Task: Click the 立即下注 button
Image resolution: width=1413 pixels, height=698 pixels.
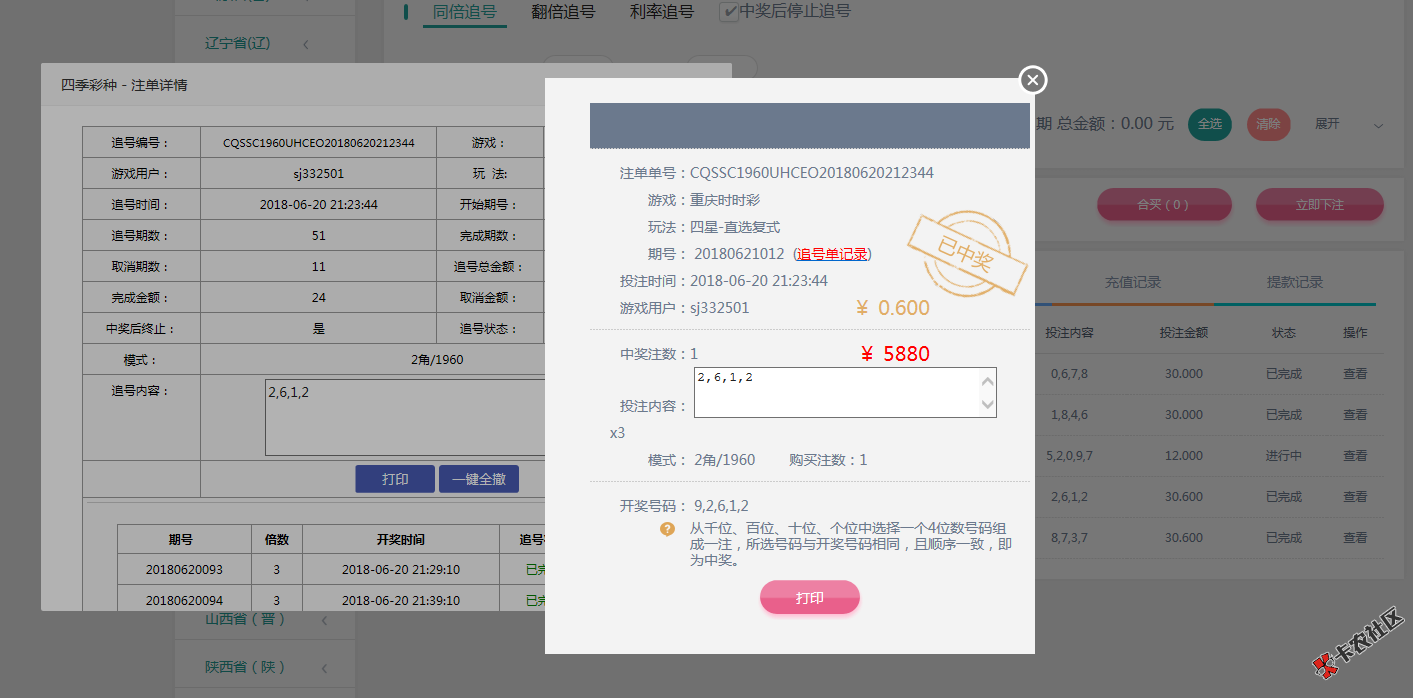Action: pyautogui.click(x=1320, y=204)
